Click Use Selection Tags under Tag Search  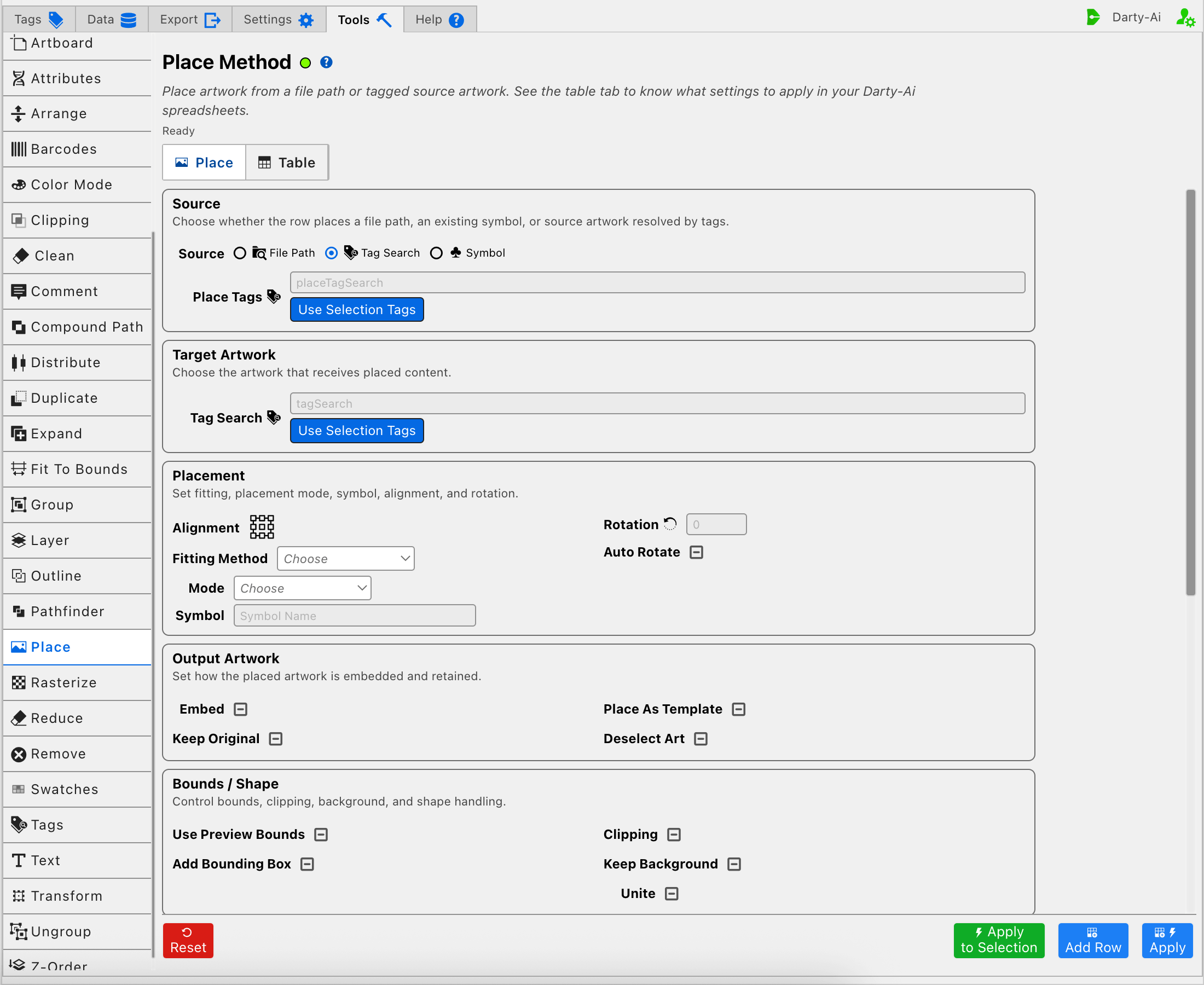(357, 431)
